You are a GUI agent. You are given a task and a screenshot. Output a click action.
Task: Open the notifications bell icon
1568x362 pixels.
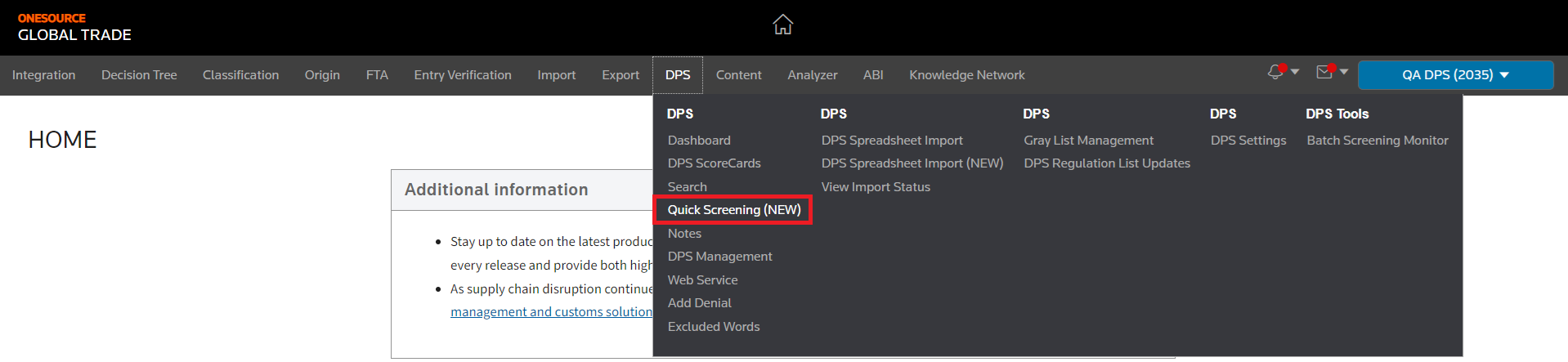(x=1275, y=73)
